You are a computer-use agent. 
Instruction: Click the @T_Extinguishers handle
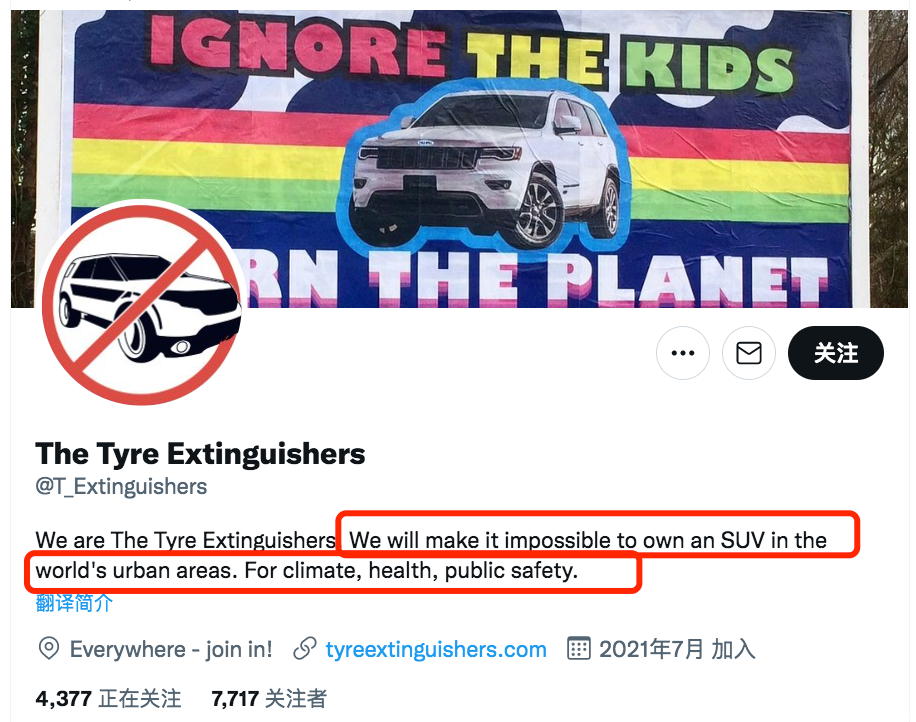[121, 487]
